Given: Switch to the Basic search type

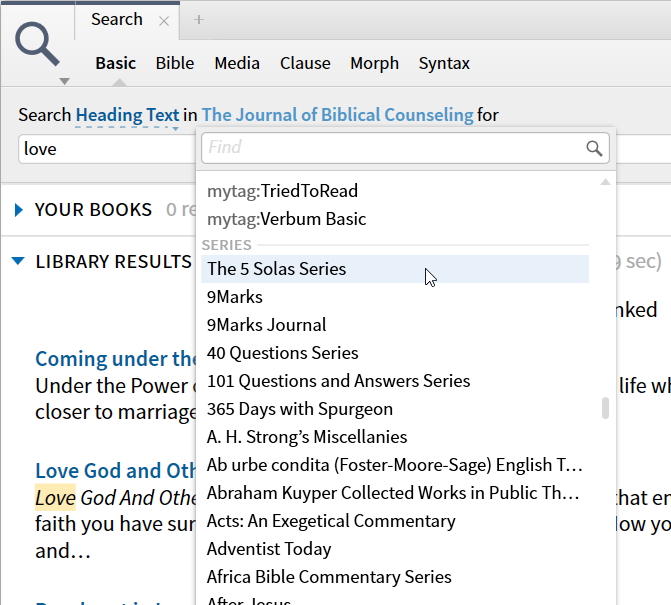Looking at the screenshot, I should 116,63.
